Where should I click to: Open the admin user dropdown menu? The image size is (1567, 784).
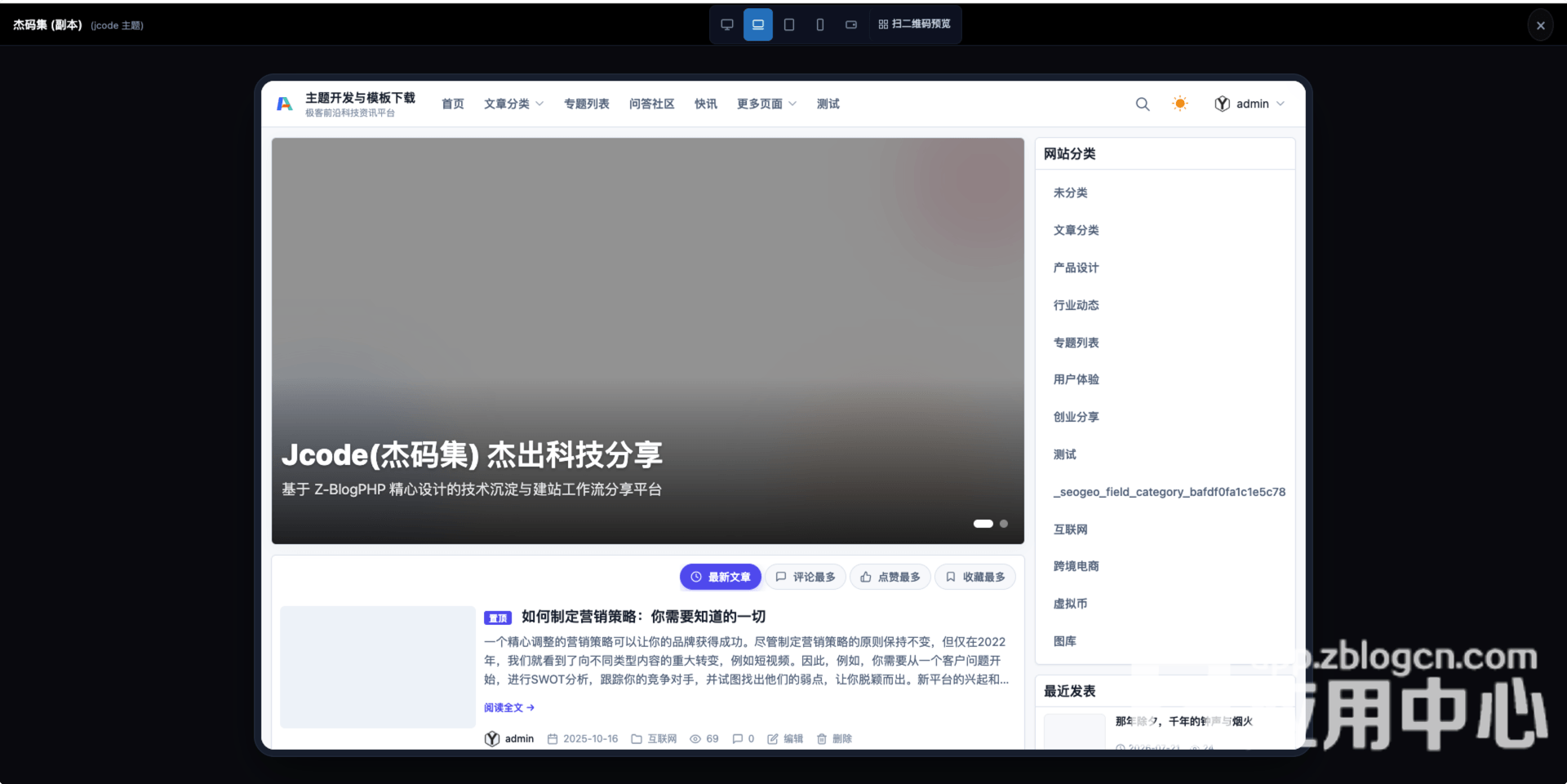tap(1250, 104)
